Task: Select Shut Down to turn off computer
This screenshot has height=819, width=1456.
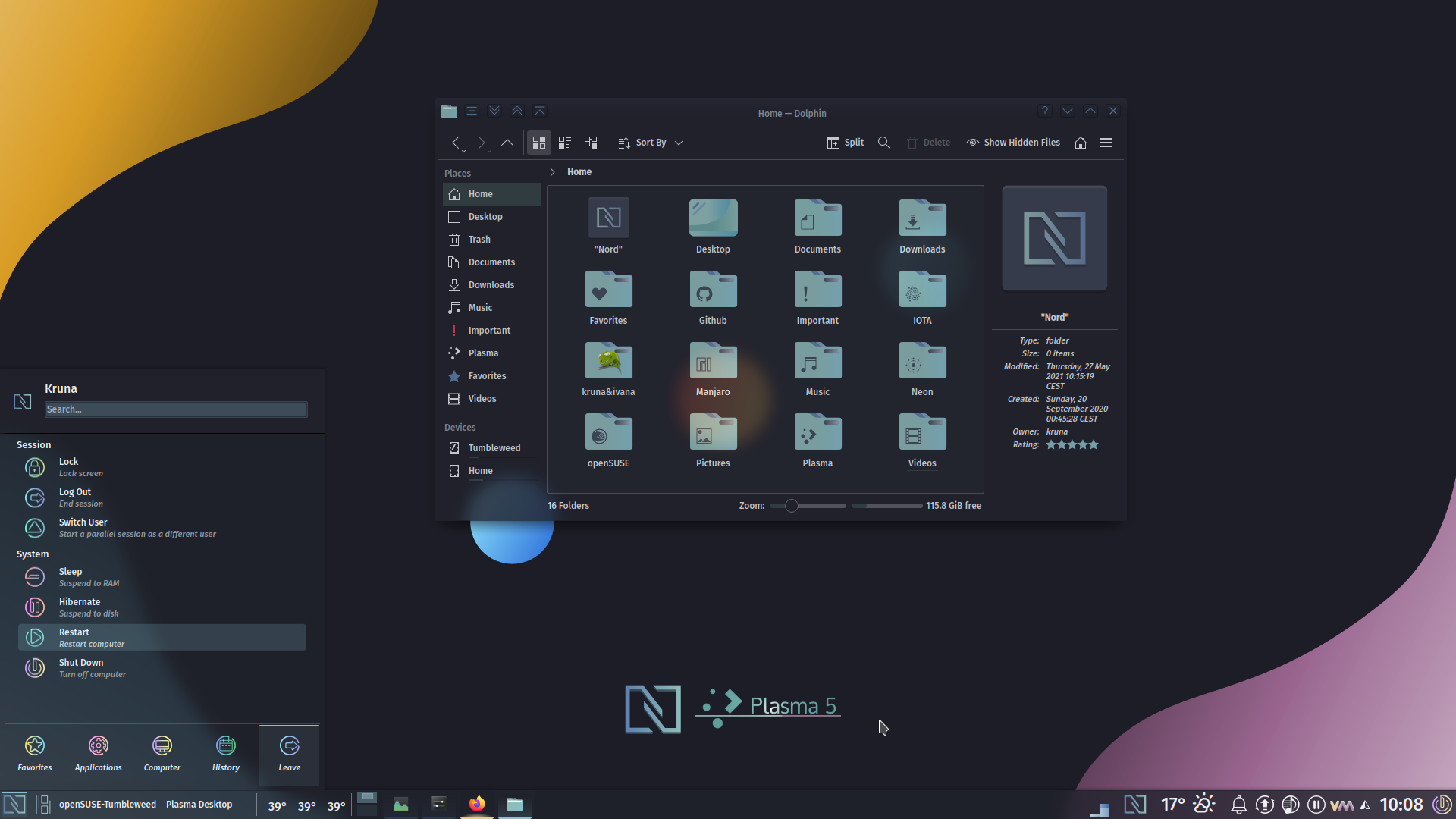Action: coord(81,667)
